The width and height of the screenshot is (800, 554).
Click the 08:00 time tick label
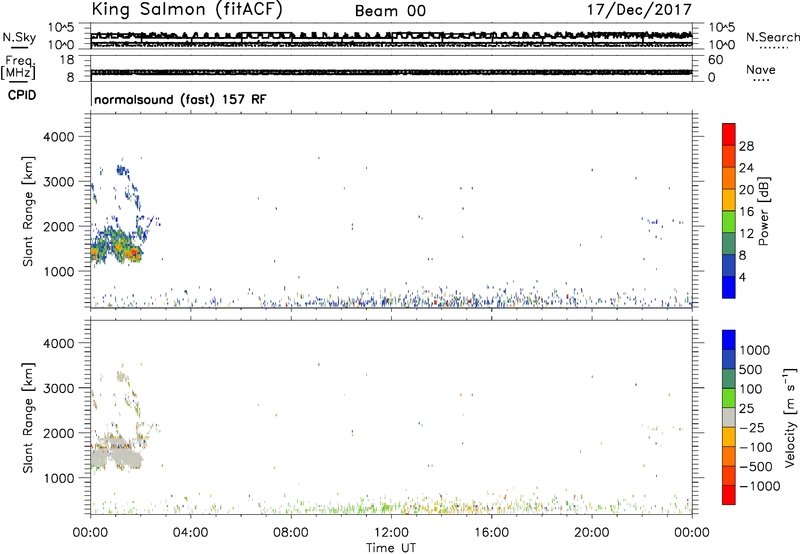[x=291, y=533]
